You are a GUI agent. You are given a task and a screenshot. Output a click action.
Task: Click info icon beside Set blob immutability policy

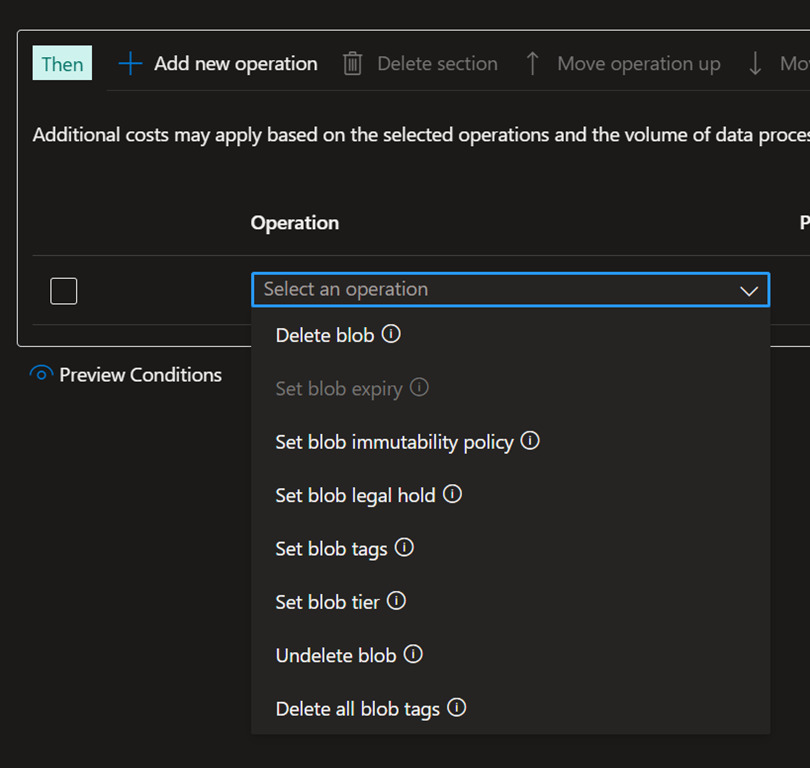[x=530, y=441]
